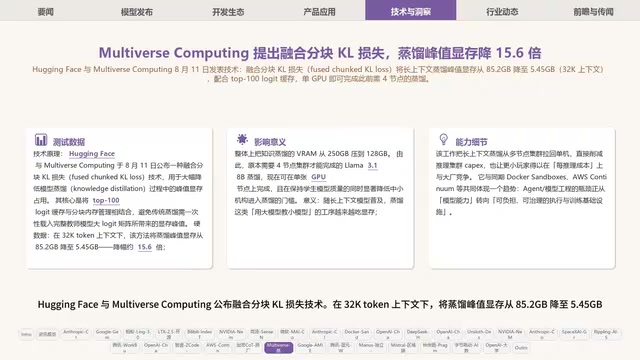Click the underlined 15.6 link
640x360 pixels.
click(144, 247)
